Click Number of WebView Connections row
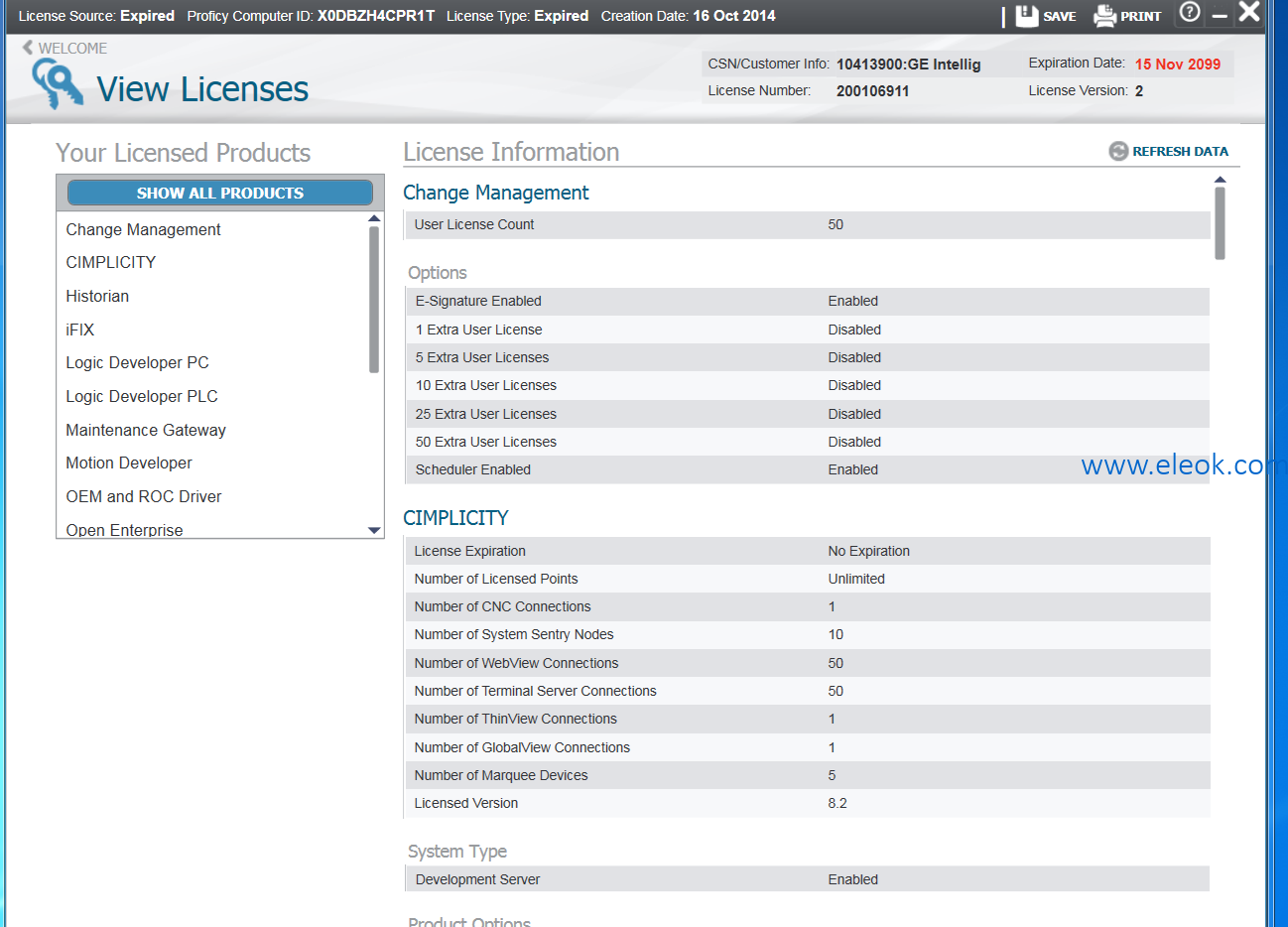 [807, 663]
